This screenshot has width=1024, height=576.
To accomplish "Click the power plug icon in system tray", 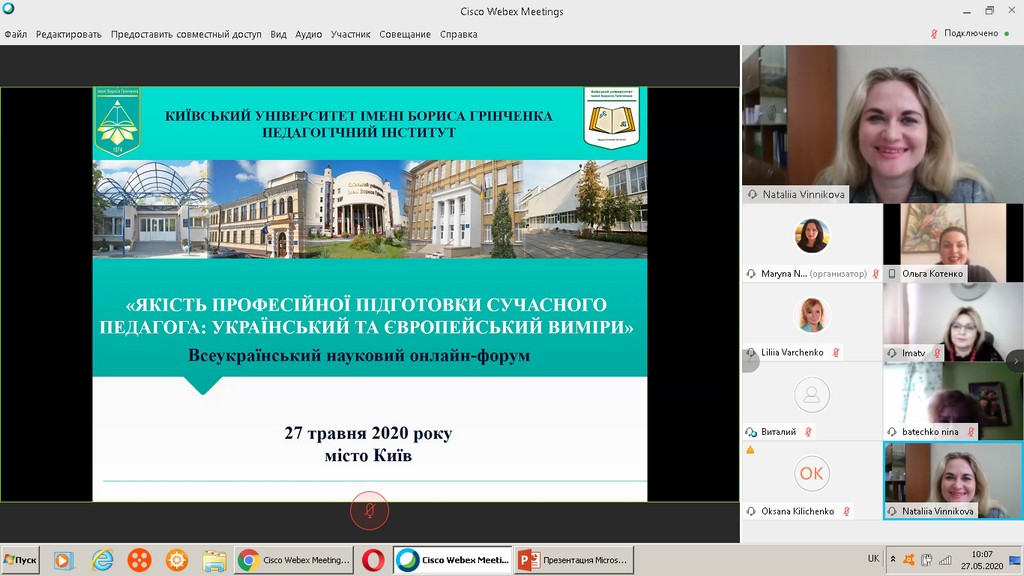I will click(926, 560).
